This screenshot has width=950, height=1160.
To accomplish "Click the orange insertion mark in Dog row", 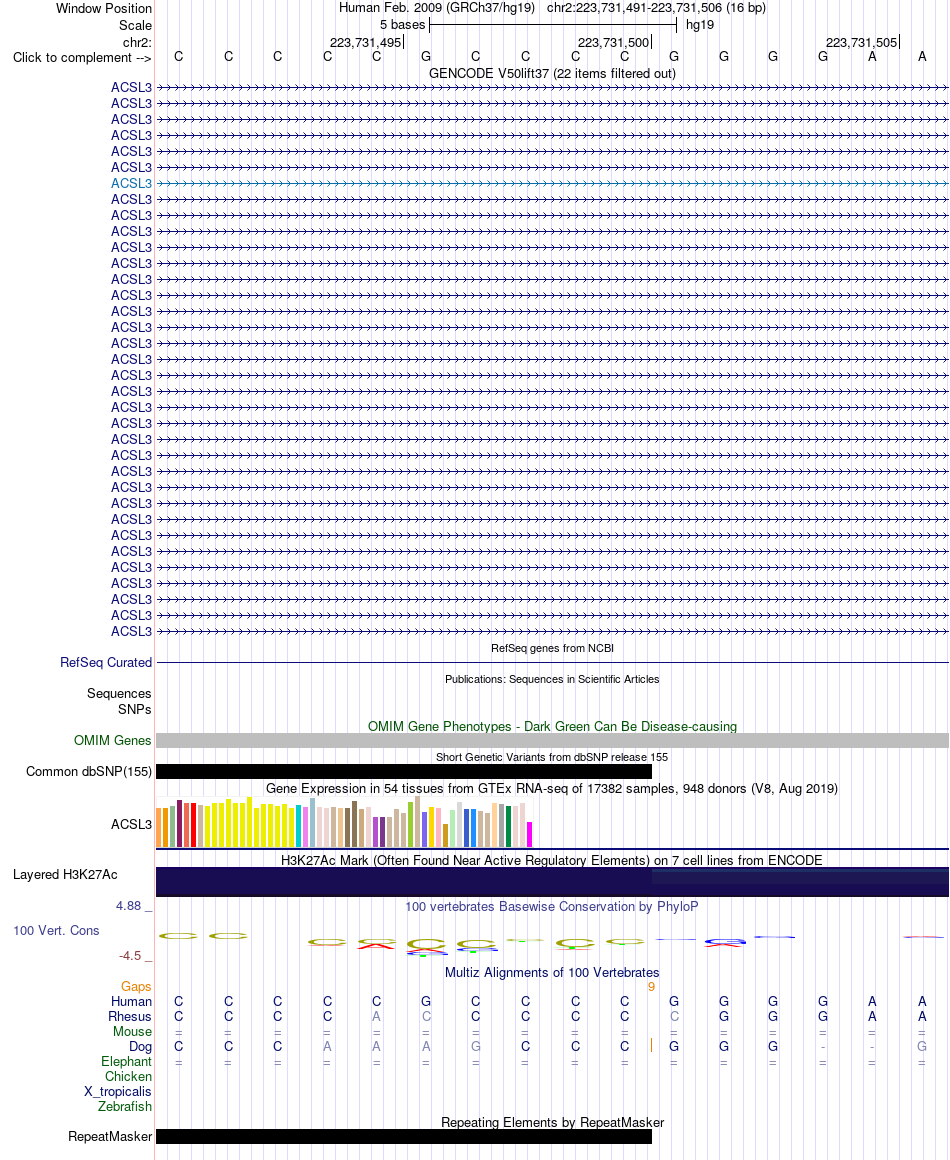I will point(652,1045).
